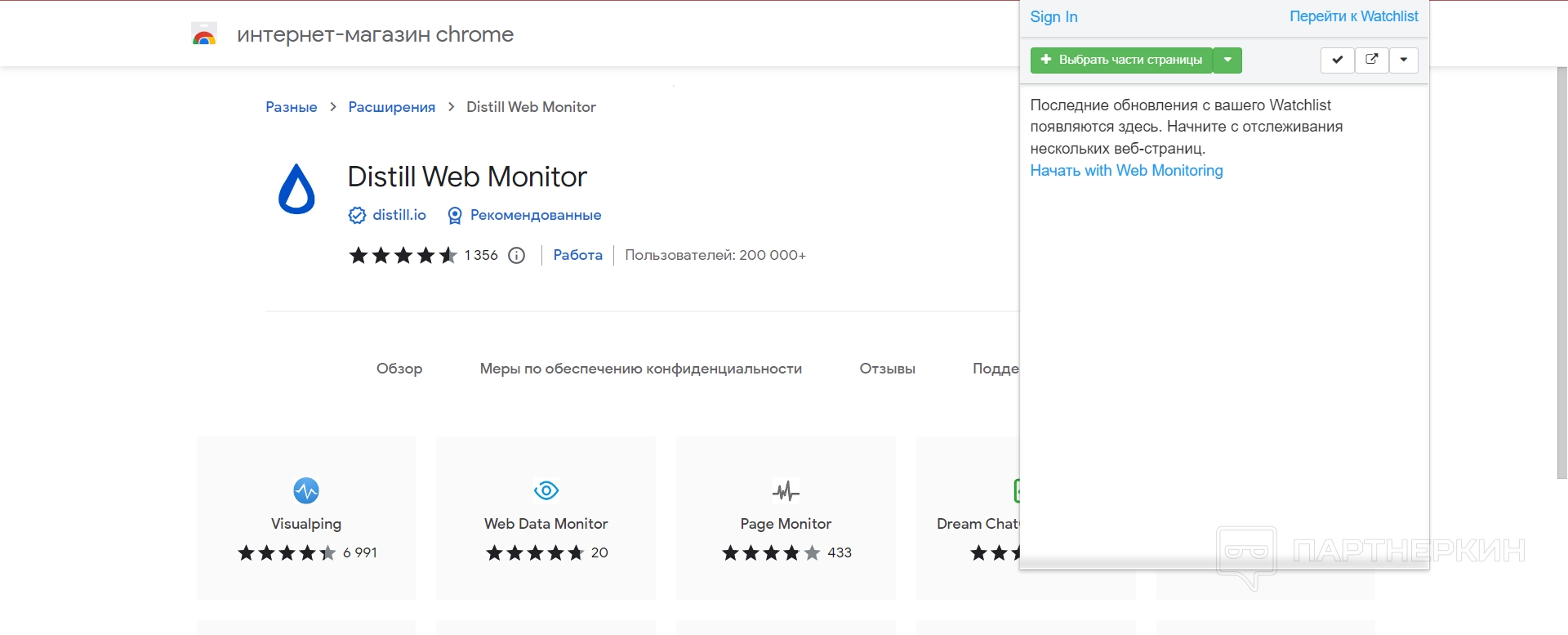
Task: Click the verified publisher badge beside distill.io
Action: point(357,215)
